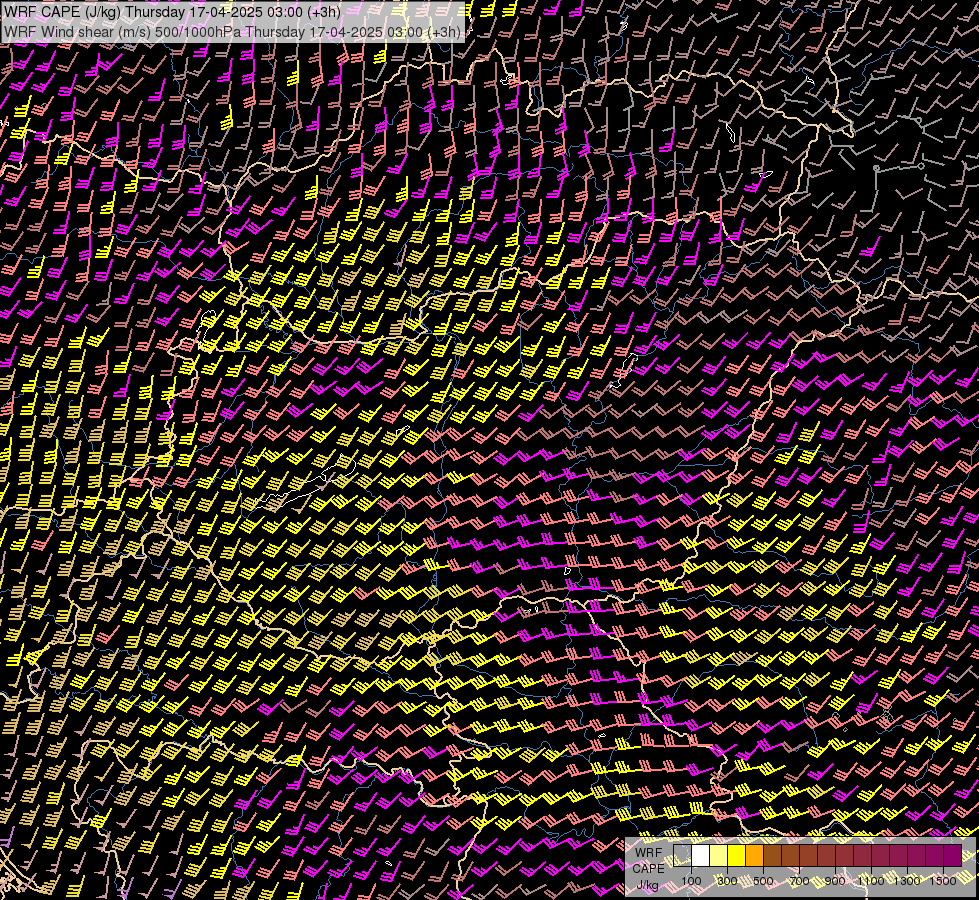
Task: Select the white CAPE legend swatch
Action: 701,855
